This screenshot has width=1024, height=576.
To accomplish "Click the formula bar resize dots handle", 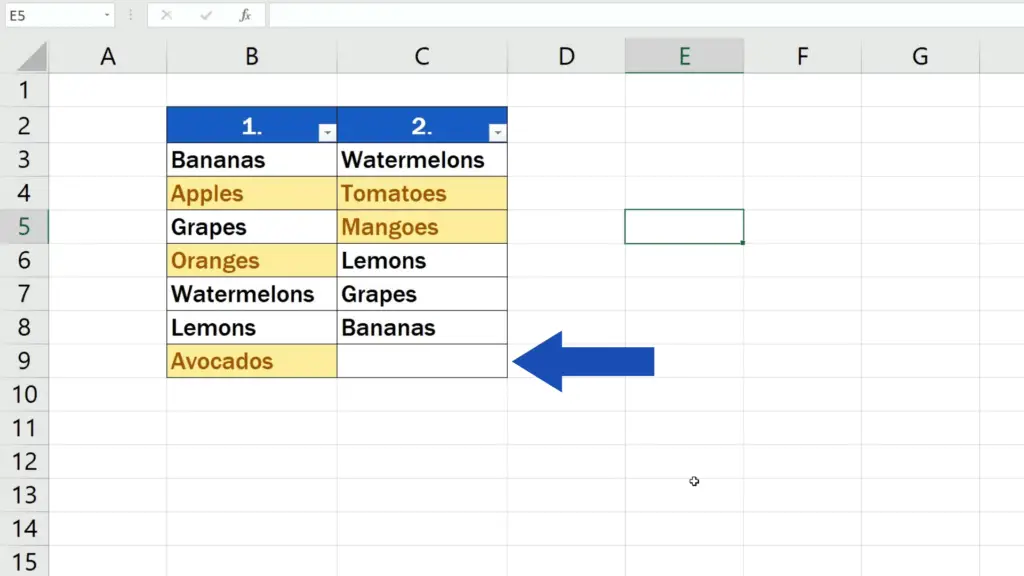I will coord(130,15).
